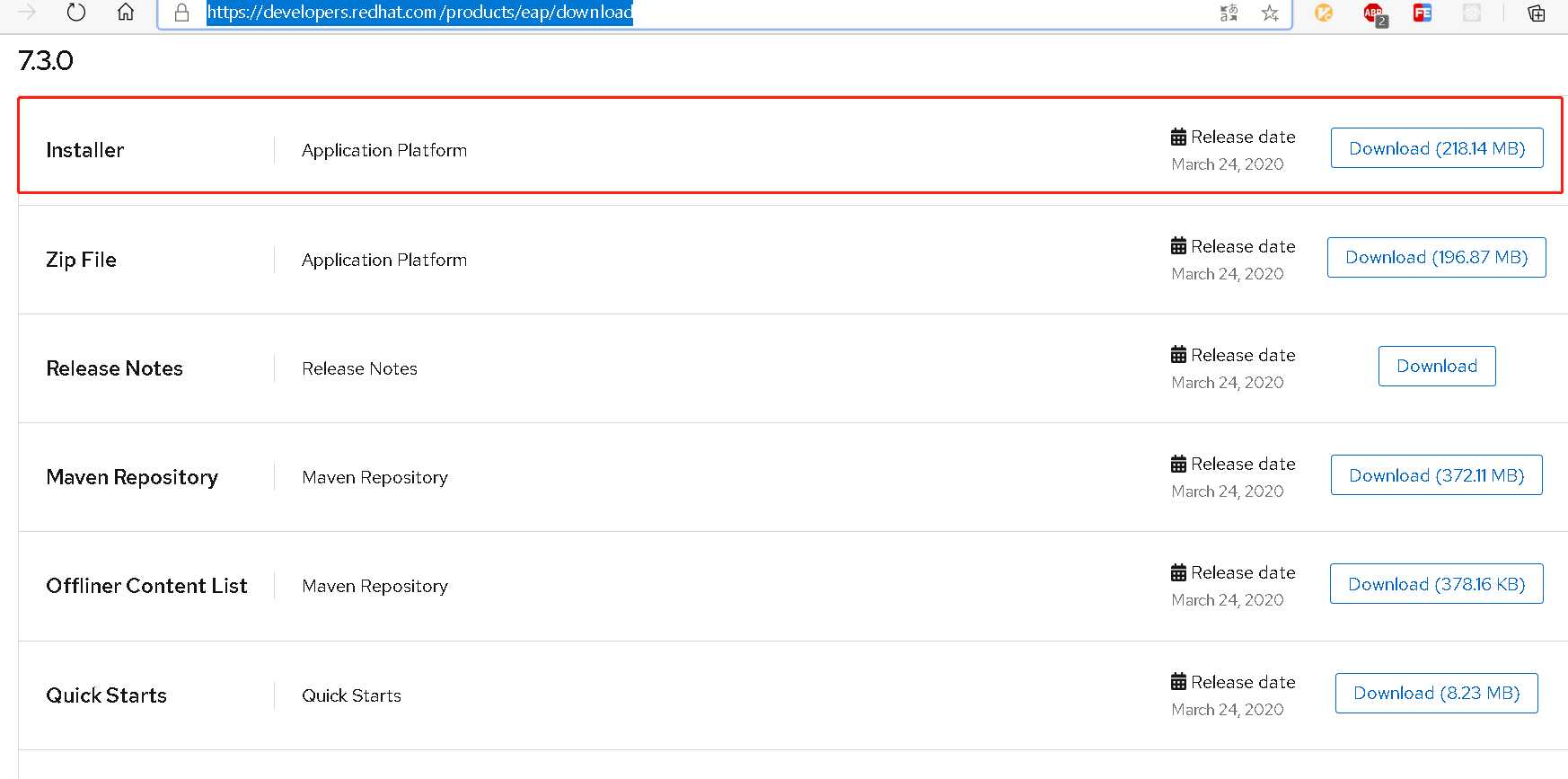Click 'Release date' label in Maven Repository row

(1243, 464)
